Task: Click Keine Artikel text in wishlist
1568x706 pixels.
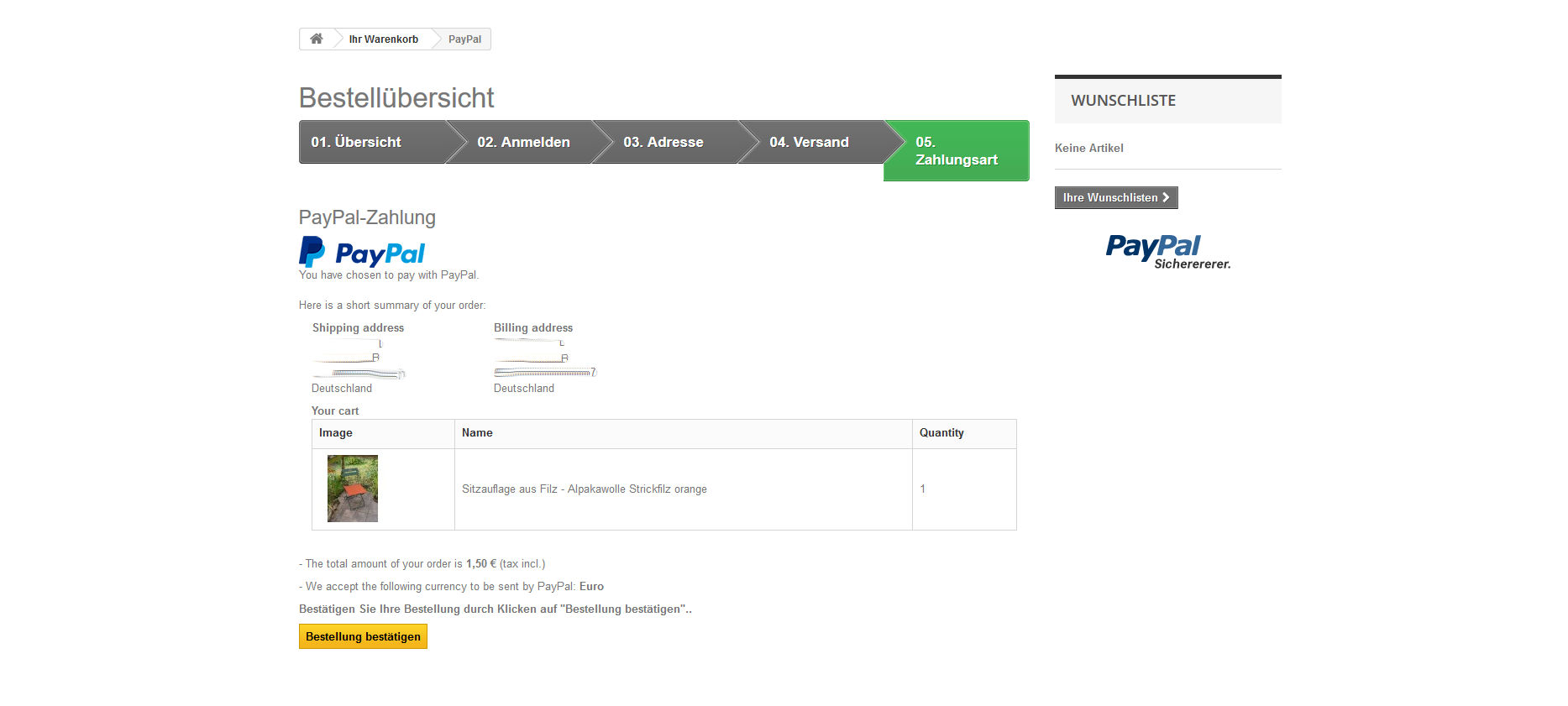Action: (x=1089, y=148)
